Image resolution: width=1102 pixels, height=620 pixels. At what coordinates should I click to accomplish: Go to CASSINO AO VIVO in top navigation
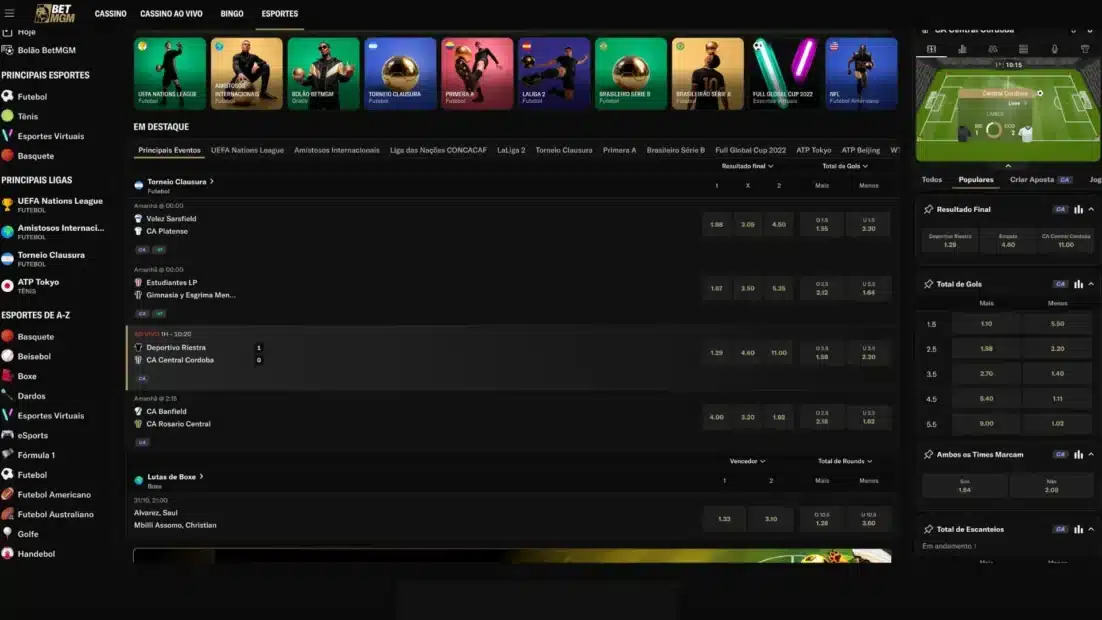[x=171, y=14]
